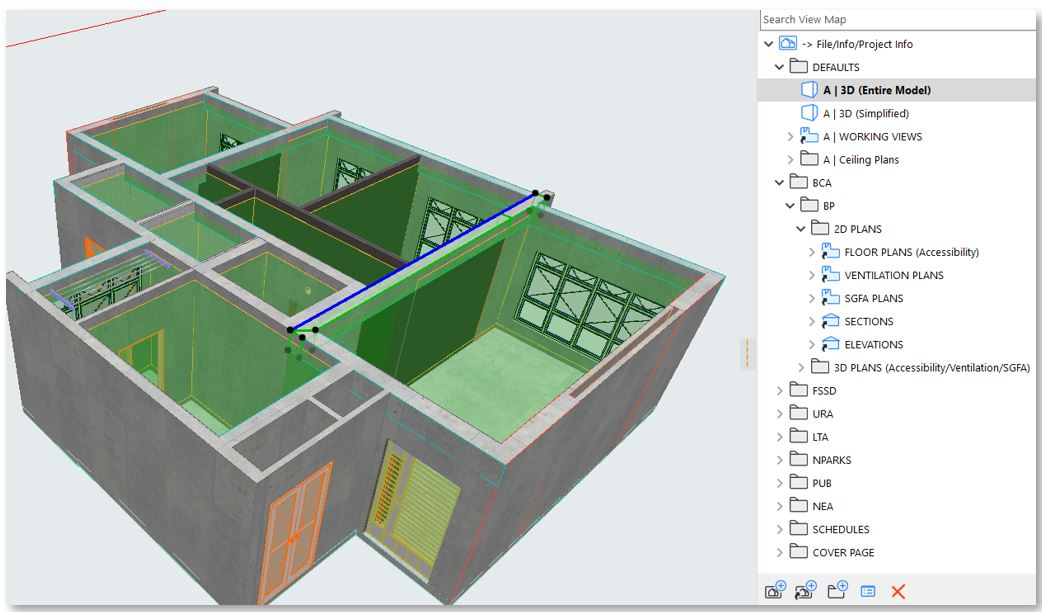The height and width of the screenshot is (612, 1042).
Task: Click the red Delete X icon
Action: point(897,591)
